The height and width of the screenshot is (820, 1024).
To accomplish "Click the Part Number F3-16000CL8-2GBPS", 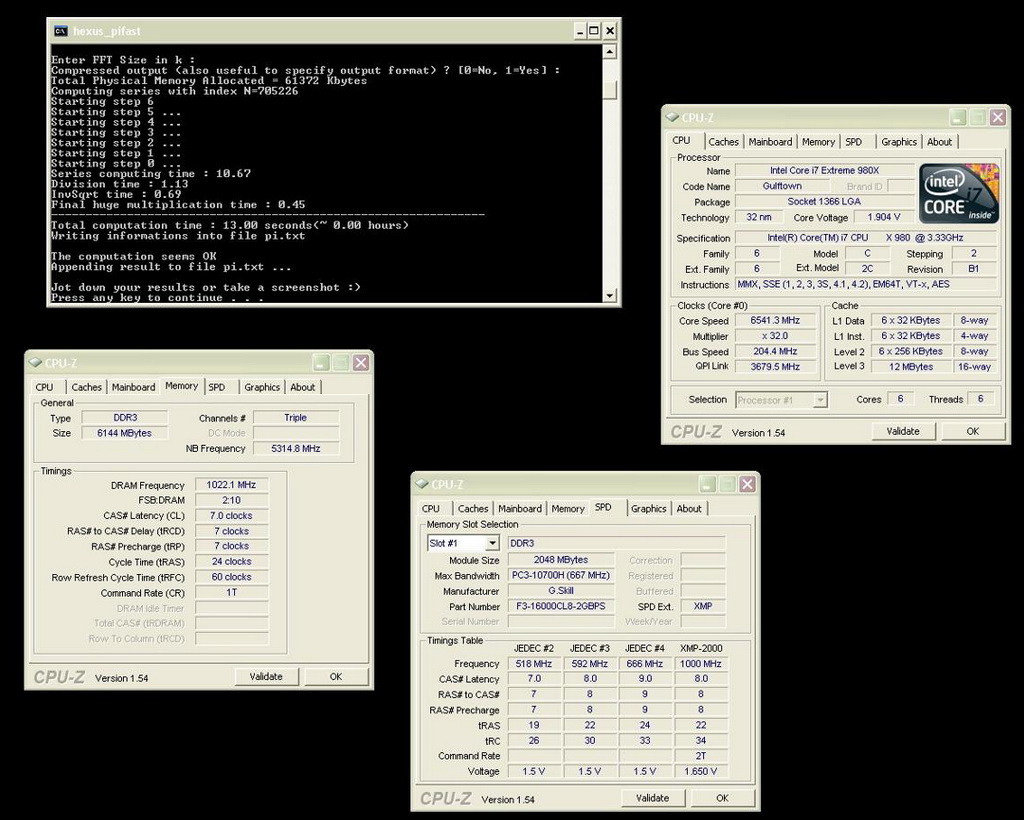I will pos(561,606).
